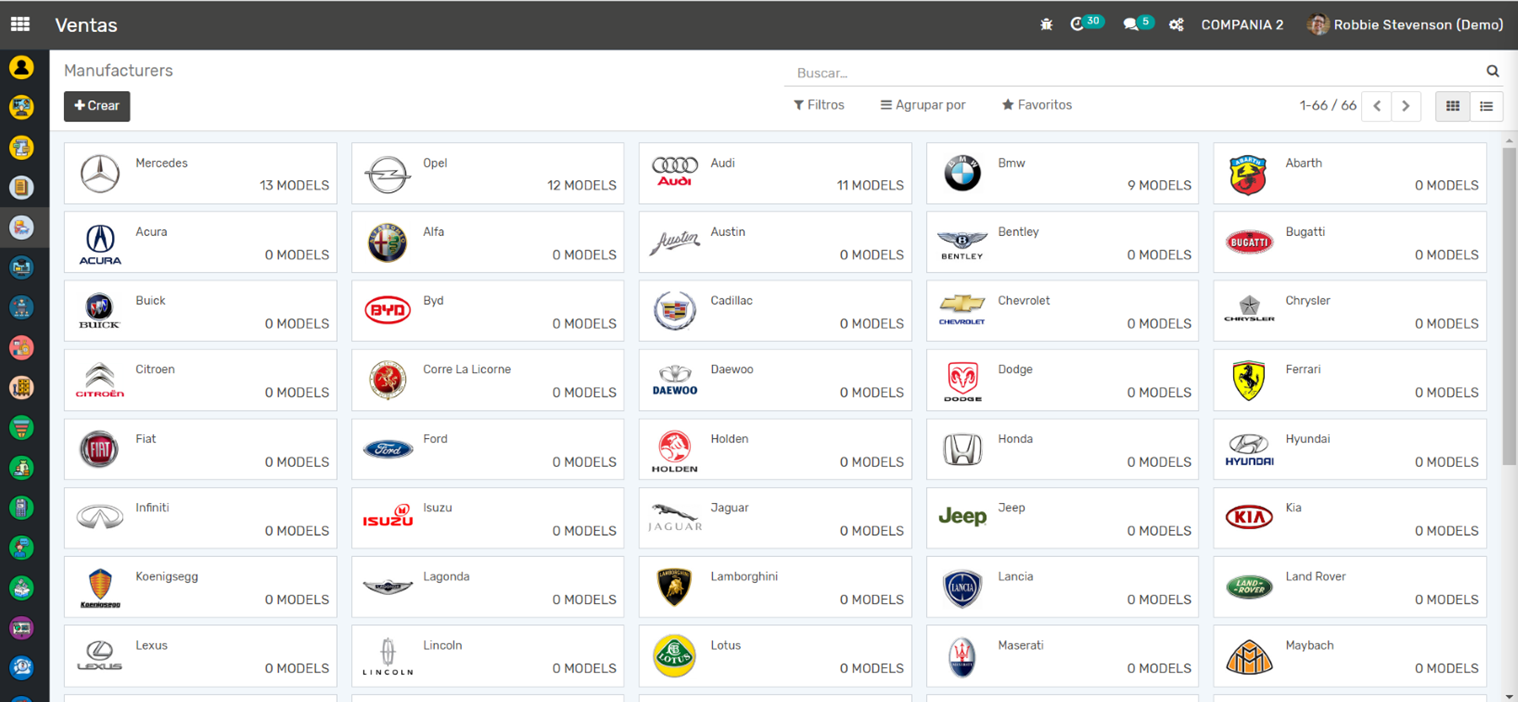Click the Jeep green logo
Viewport: 1518px width, 702px height.
point(962,517)
